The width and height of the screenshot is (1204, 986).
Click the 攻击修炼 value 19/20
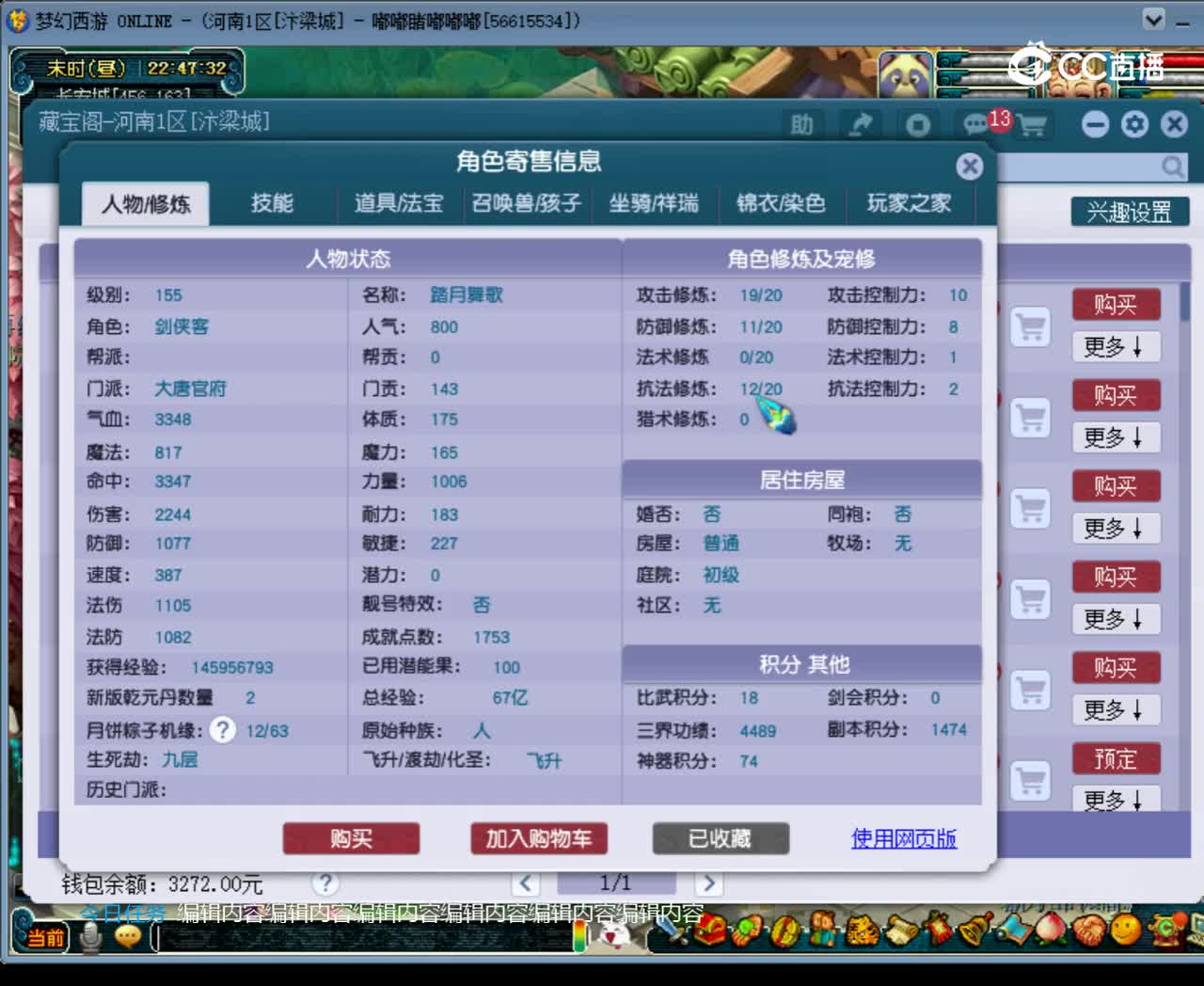[761, 295]
